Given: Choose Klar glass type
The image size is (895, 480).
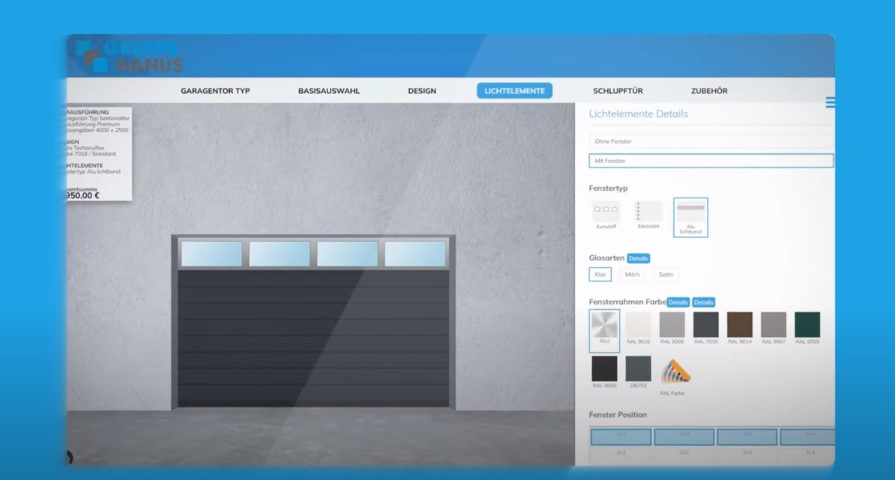Looking at the screenshot, I should [600, 274].
